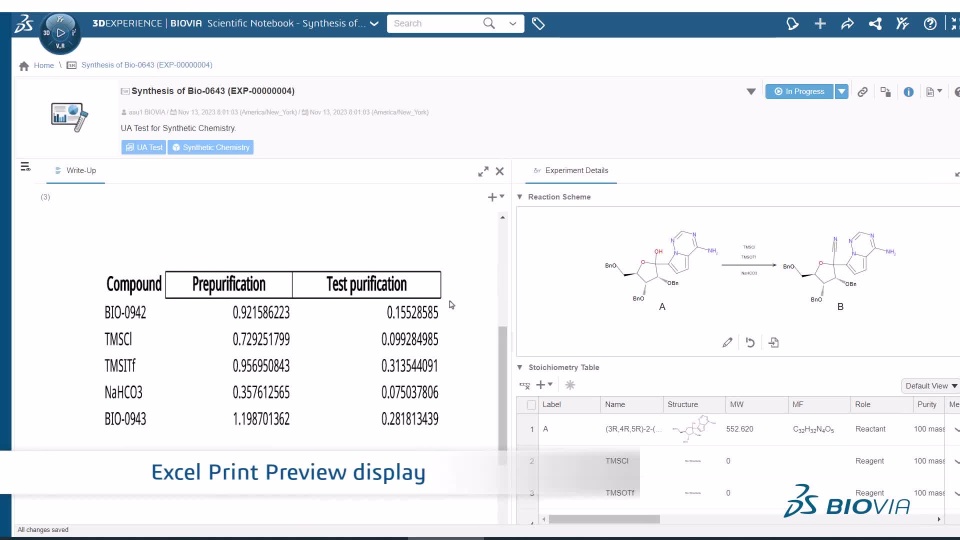The image size is (960, 540).
Task: Click the section list menu icon
Action: pyautogui.click(x=25, y=167)
